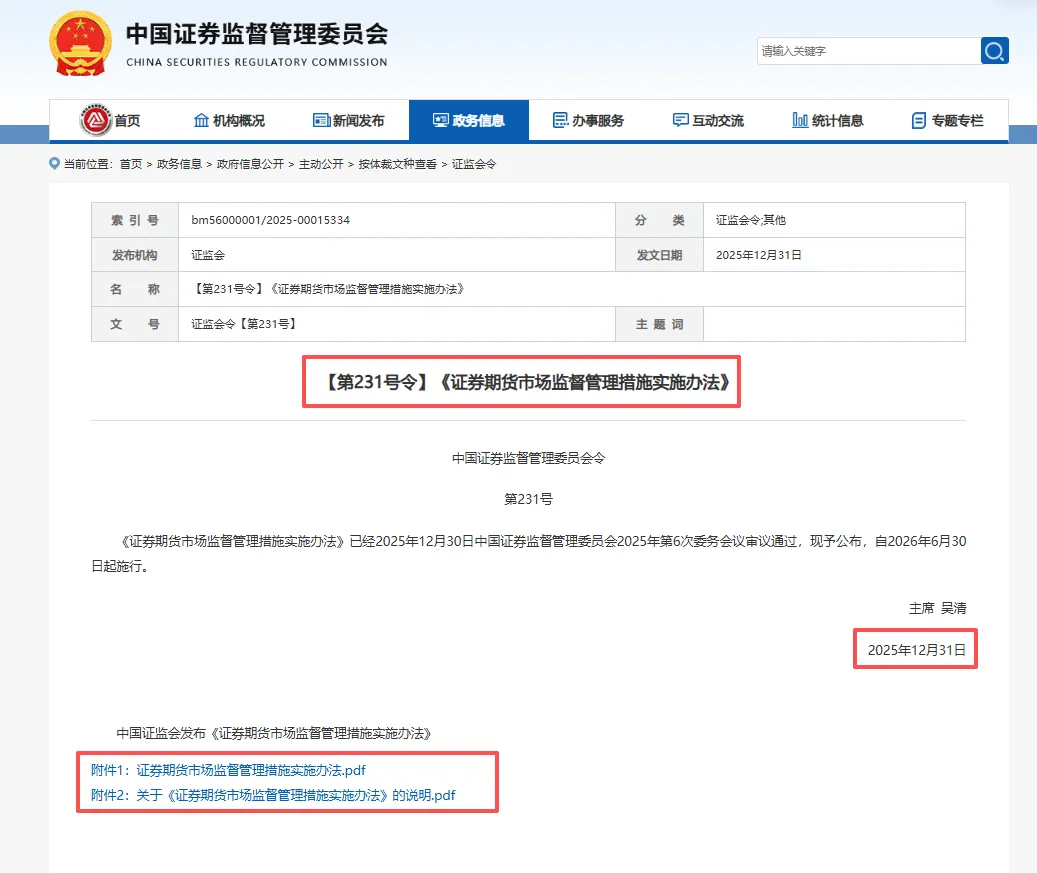Open 主动公开 breadcrumb link
This screenshot has width=1037, height=873.
click(321, 164)
